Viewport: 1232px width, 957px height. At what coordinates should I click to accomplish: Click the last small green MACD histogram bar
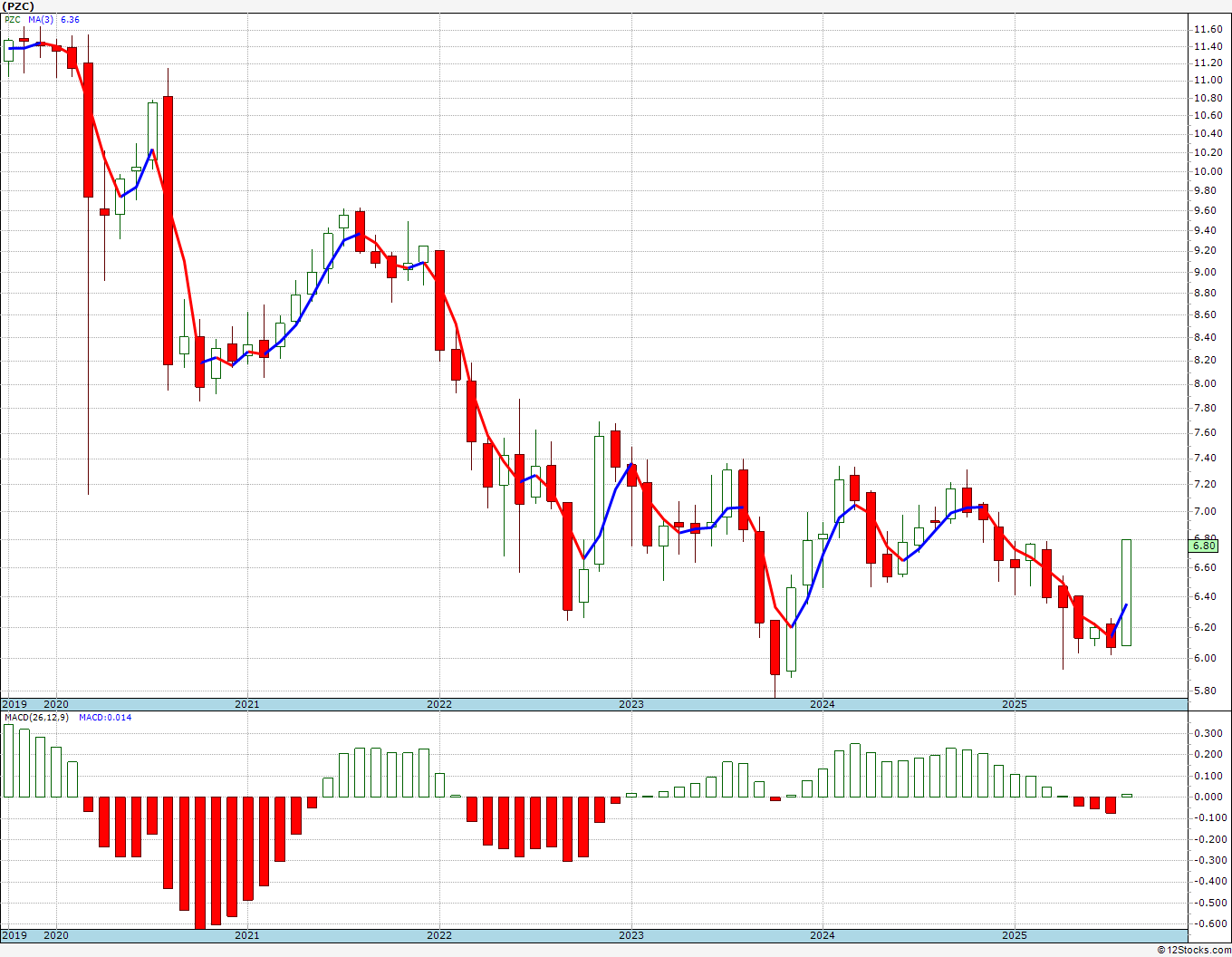tap(1126, 796)
